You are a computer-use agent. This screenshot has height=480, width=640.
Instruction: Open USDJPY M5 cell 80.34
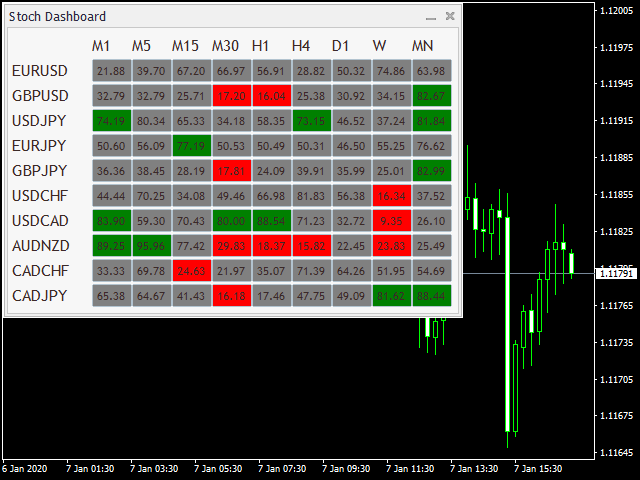(151, 121)
